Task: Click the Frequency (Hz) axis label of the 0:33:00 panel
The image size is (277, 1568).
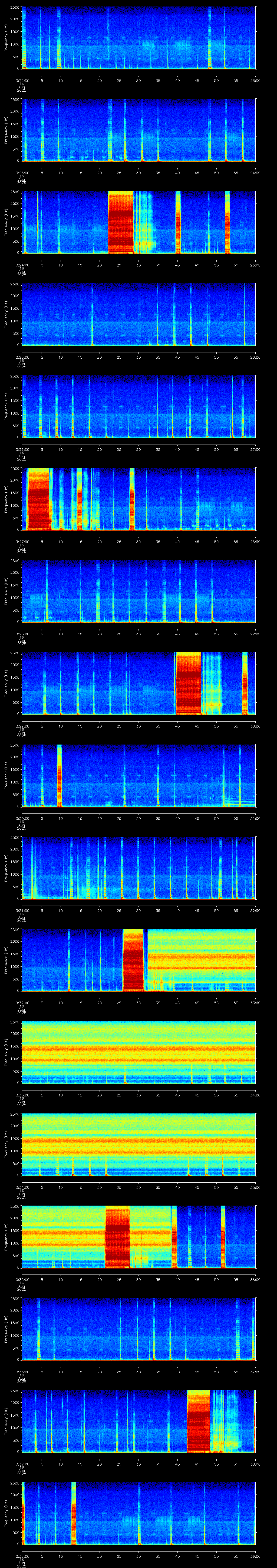Action: click(6, 1052)
